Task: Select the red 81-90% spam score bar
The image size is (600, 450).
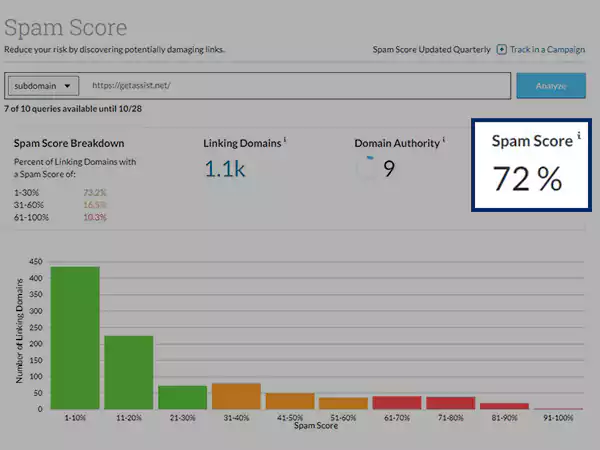Action: coord(504,406)
